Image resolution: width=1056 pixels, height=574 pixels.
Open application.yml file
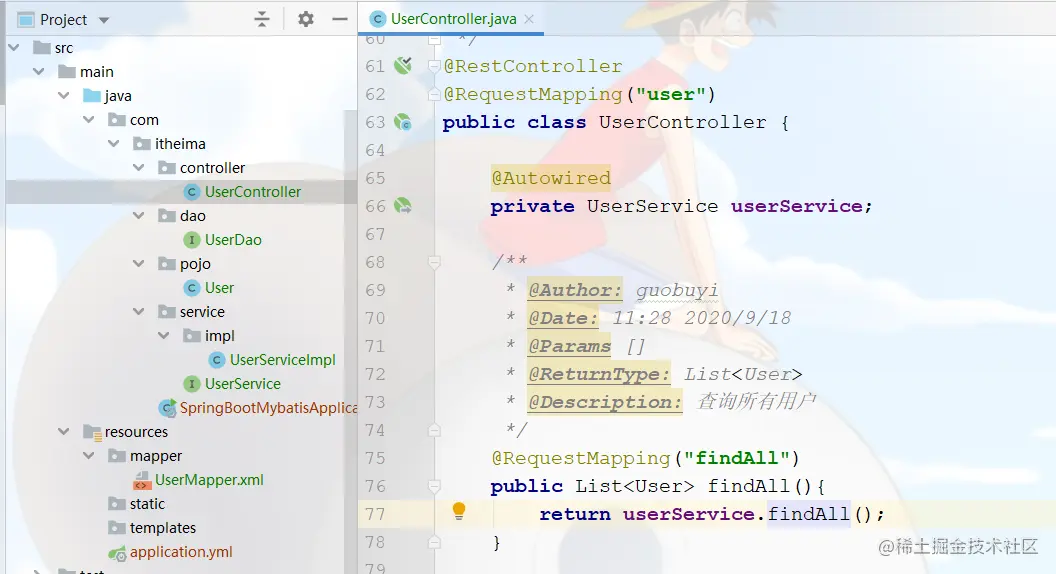(180, 552)
